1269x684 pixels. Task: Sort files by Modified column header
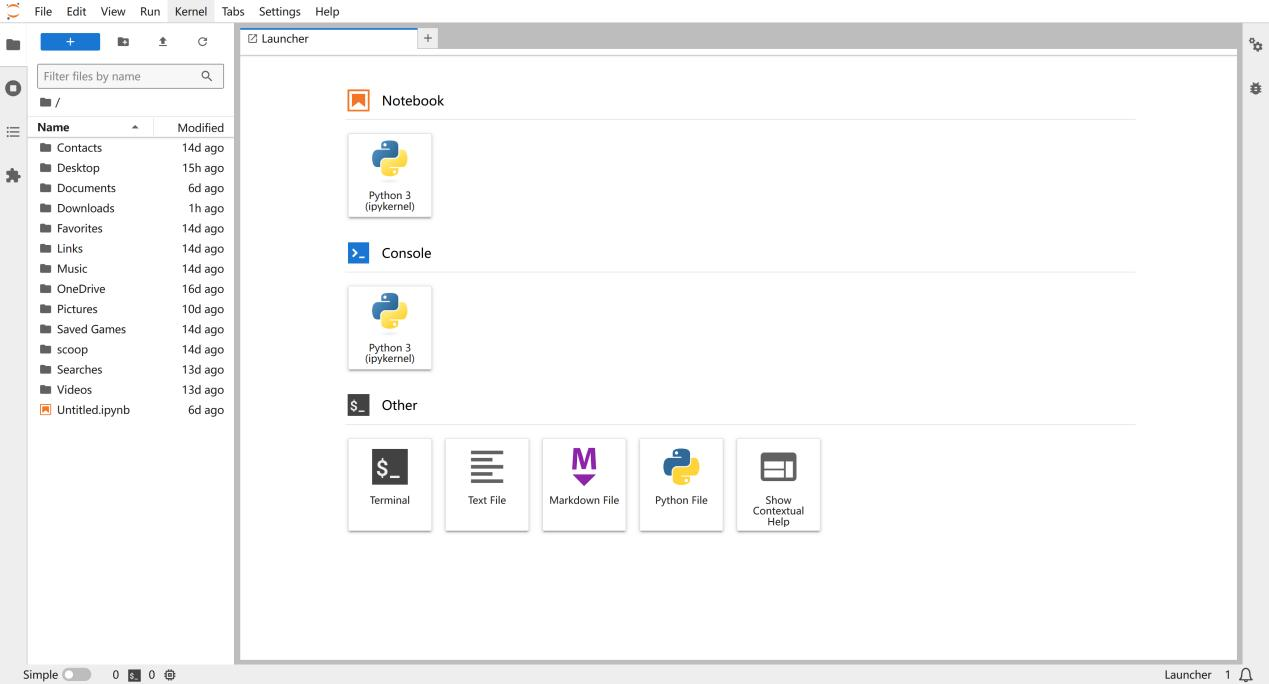(193, 127)
